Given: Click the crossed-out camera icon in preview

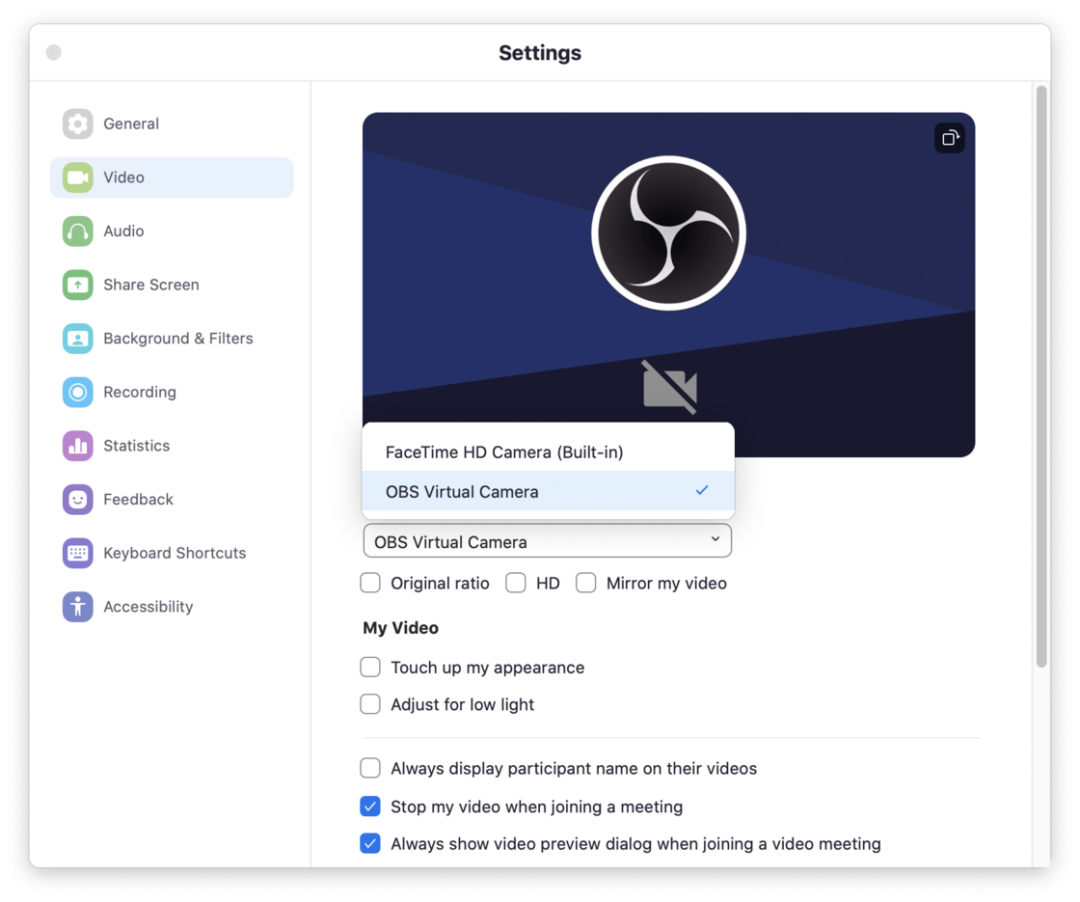Looking at the screenshot, I should point(669,388).
